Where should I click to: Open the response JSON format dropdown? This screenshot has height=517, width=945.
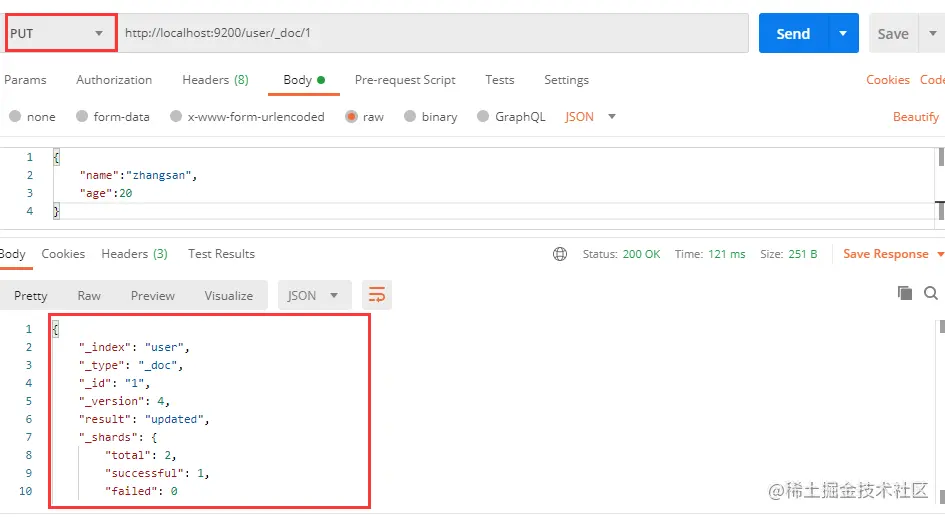point(314,296)
